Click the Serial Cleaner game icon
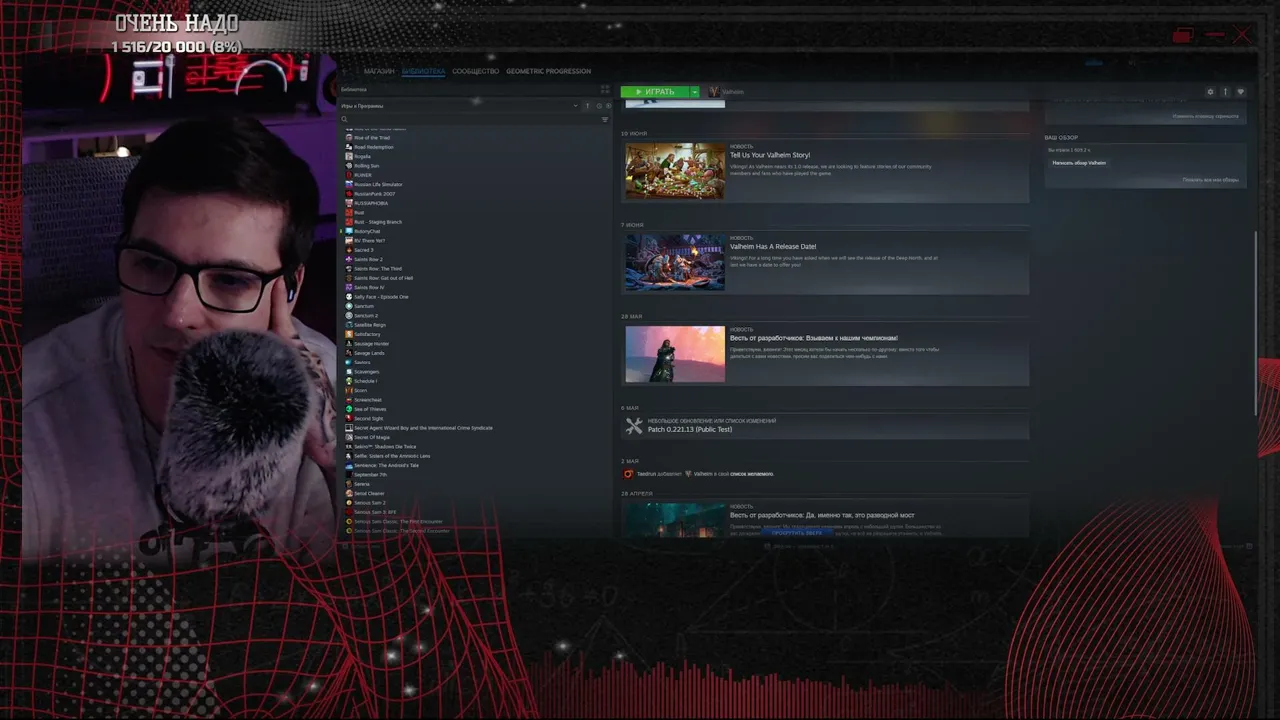The image size is (1280, 720). pos(349,493)
